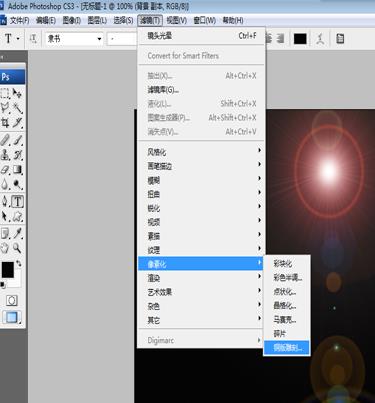Open the Warp Text dialog icon

tap(320, 39)
